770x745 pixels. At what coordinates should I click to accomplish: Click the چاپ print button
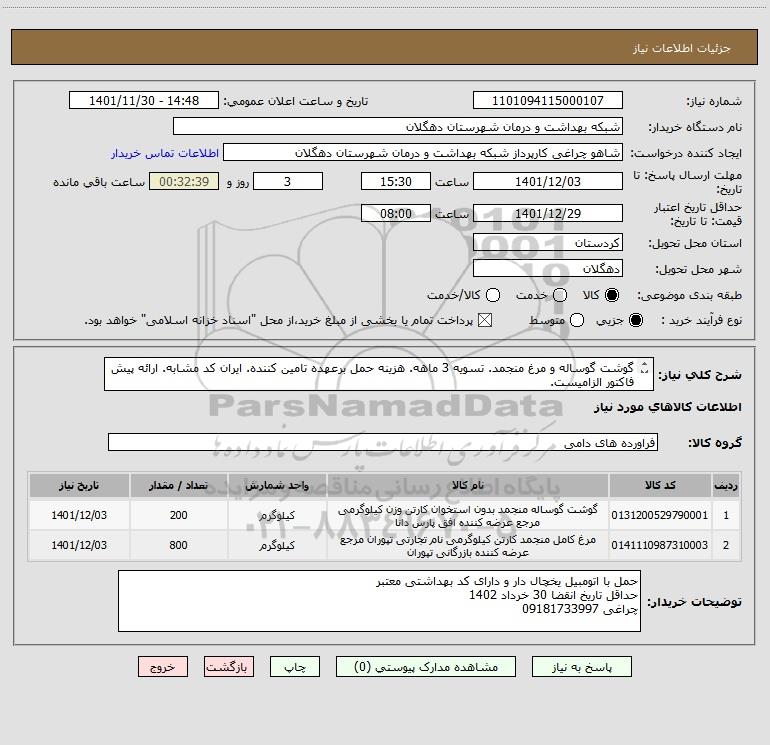point(295,667)
